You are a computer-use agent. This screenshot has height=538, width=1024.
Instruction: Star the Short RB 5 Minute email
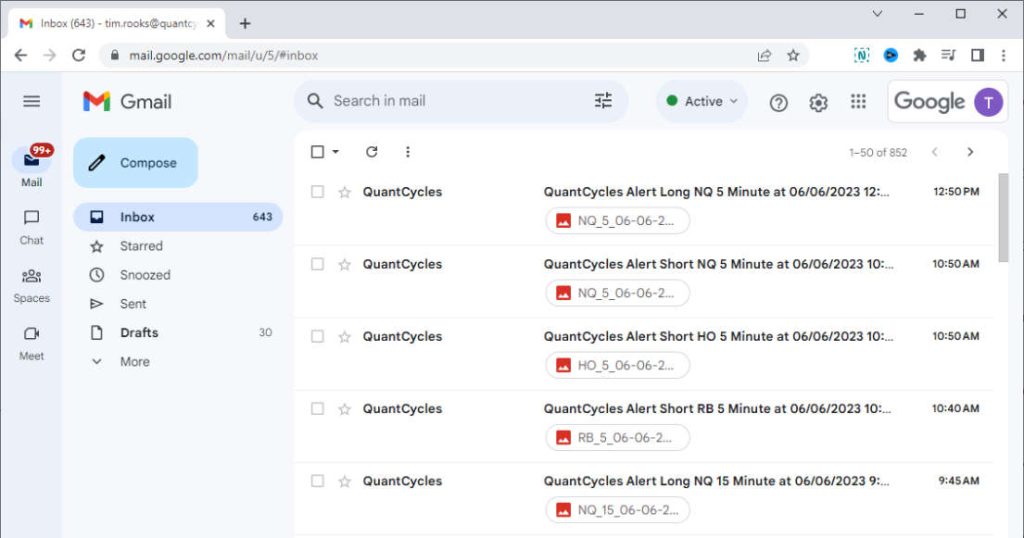[345, 409]
